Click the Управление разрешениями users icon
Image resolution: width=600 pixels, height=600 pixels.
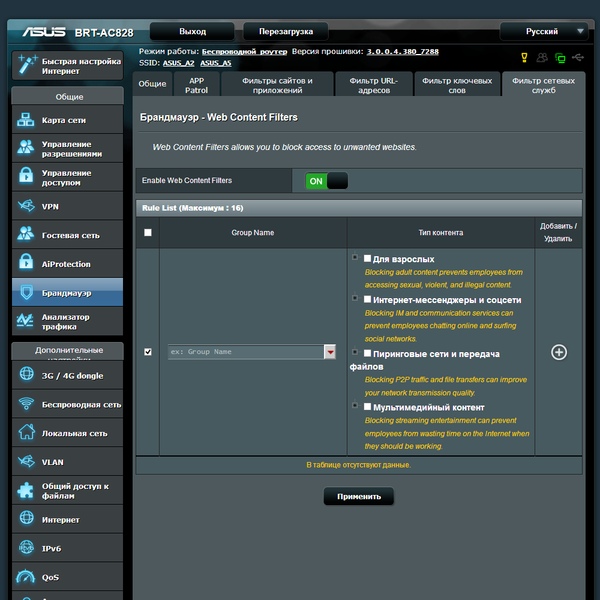point(26,148)
